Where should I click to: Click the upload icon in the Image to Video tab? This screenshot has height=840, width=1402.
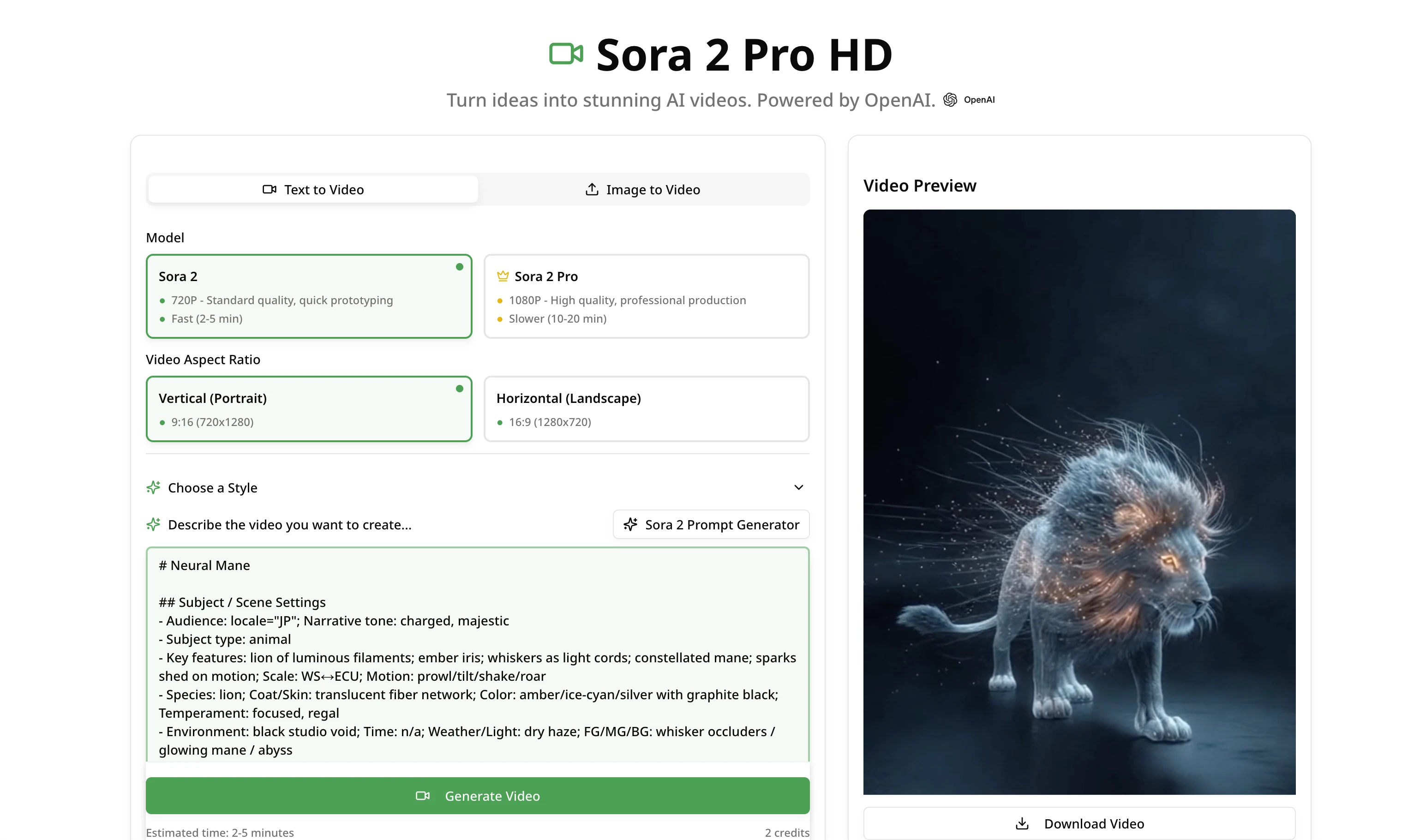592,190
